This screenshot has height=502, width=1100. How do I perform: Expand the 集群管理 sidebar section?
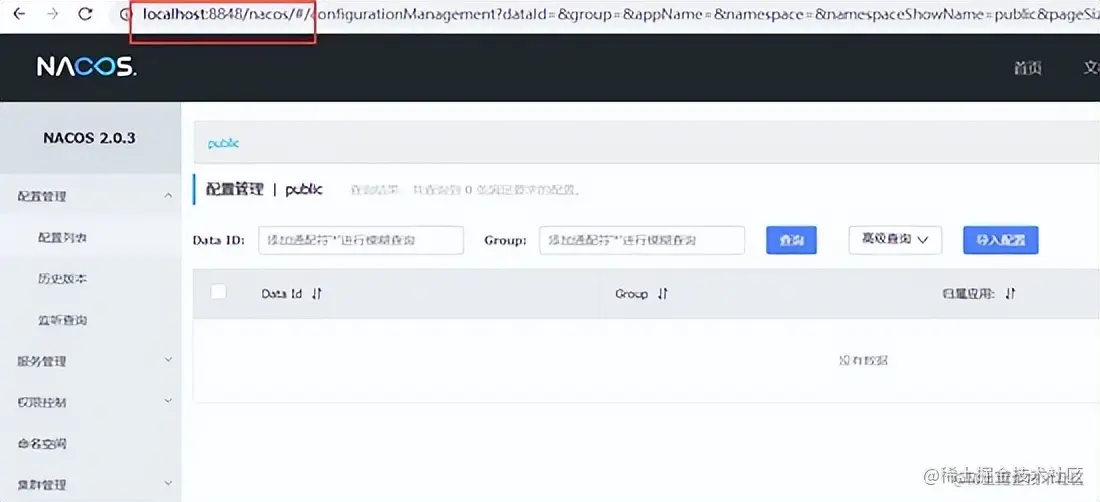168,484
